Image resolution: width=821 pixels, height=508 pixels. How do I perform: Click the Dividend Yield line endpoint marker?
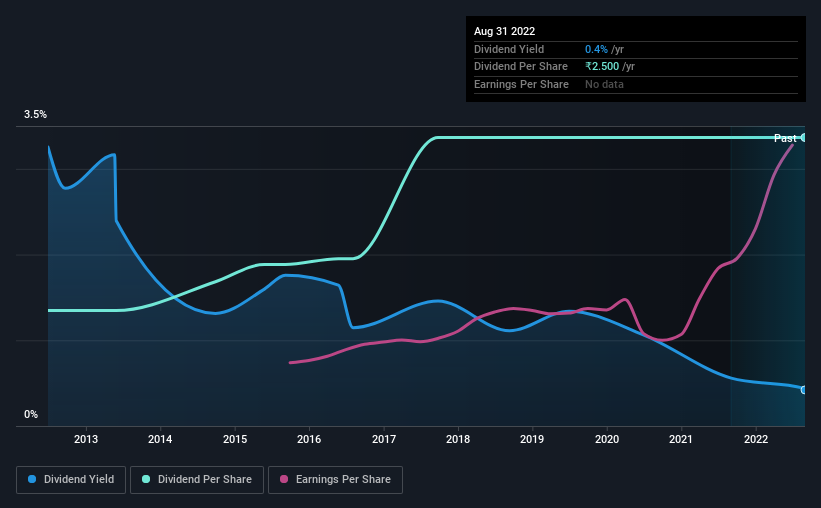803,390
